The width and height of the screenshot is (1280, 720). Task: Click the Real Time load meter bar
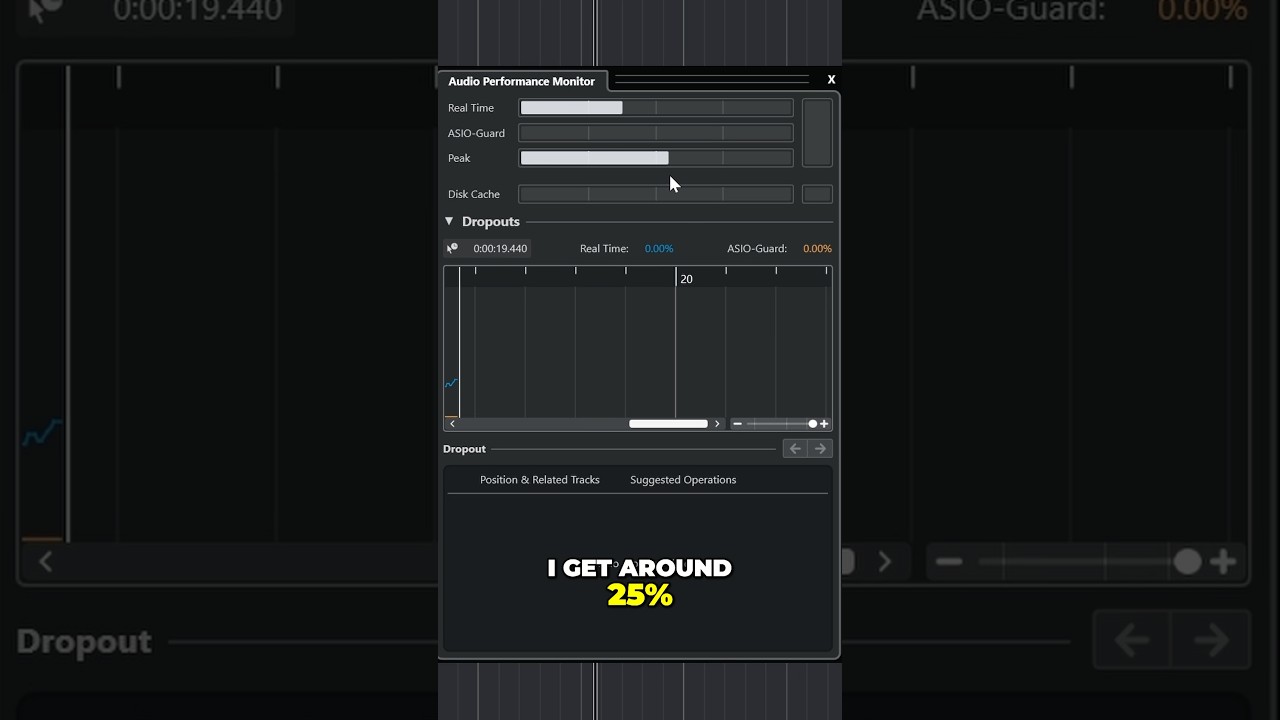[656, 108]
